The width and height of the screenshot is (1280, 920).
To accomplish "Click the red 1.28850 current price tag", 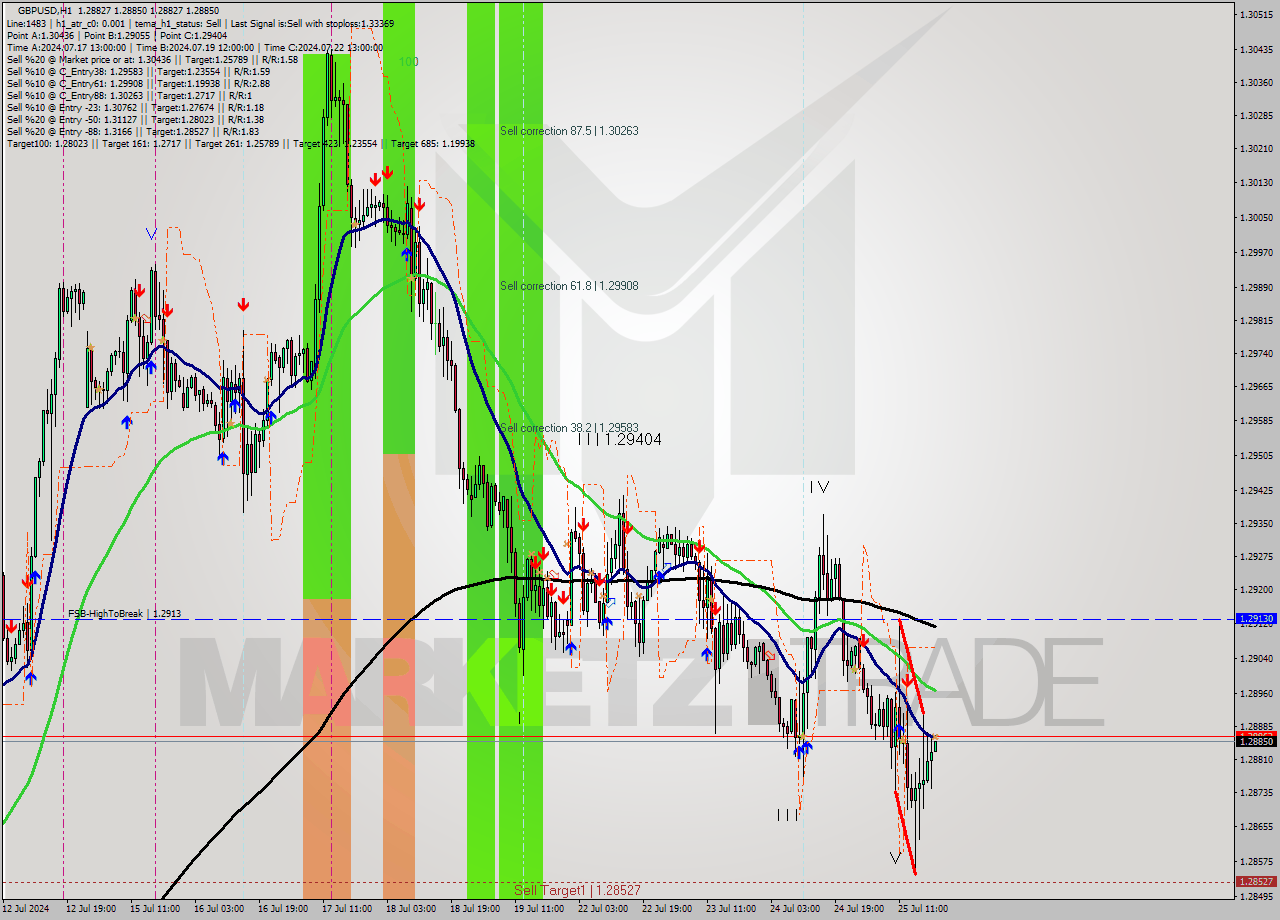I will coord(1256,741).
